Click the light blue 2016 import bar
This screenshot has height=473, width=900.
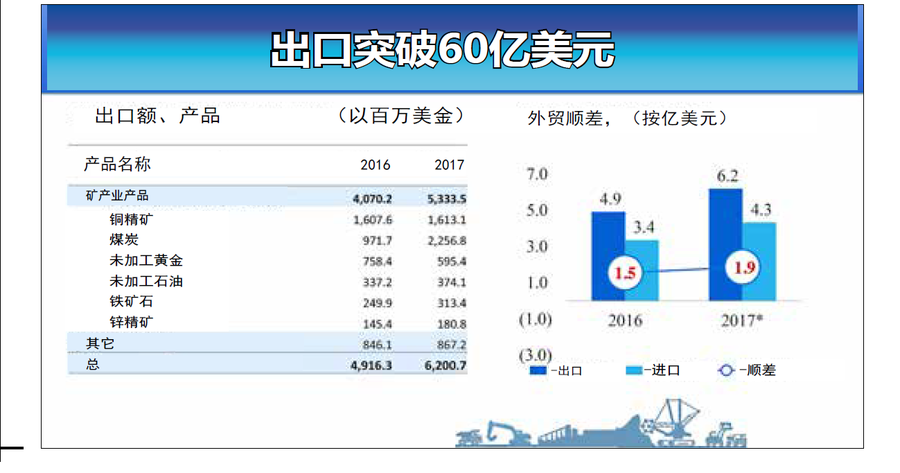pyautogui.click(x=642, y=270)
